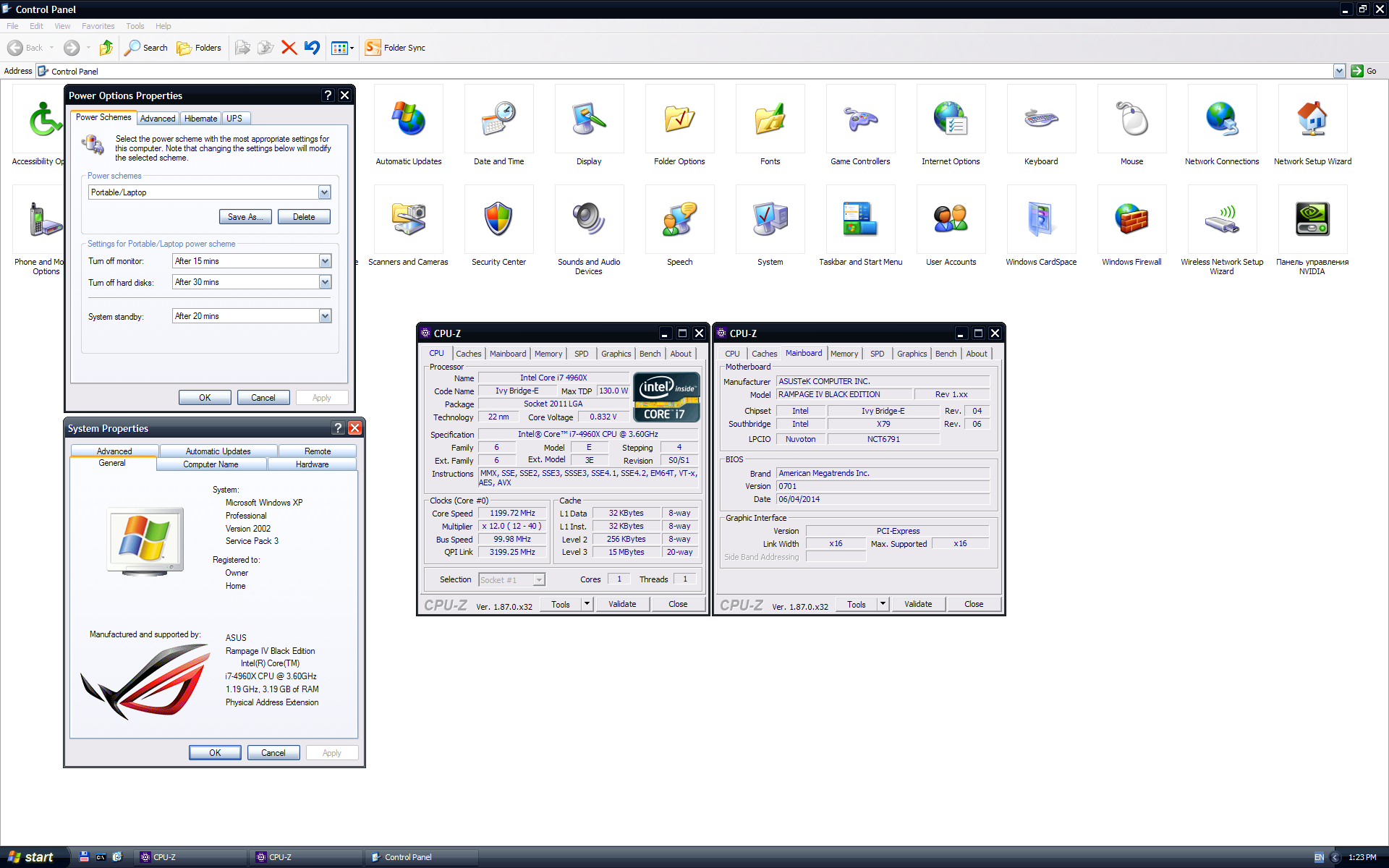Open the CPU-Z Tools dropdown arrow
The image size is (1389, 868).
(x=587, y=604)
